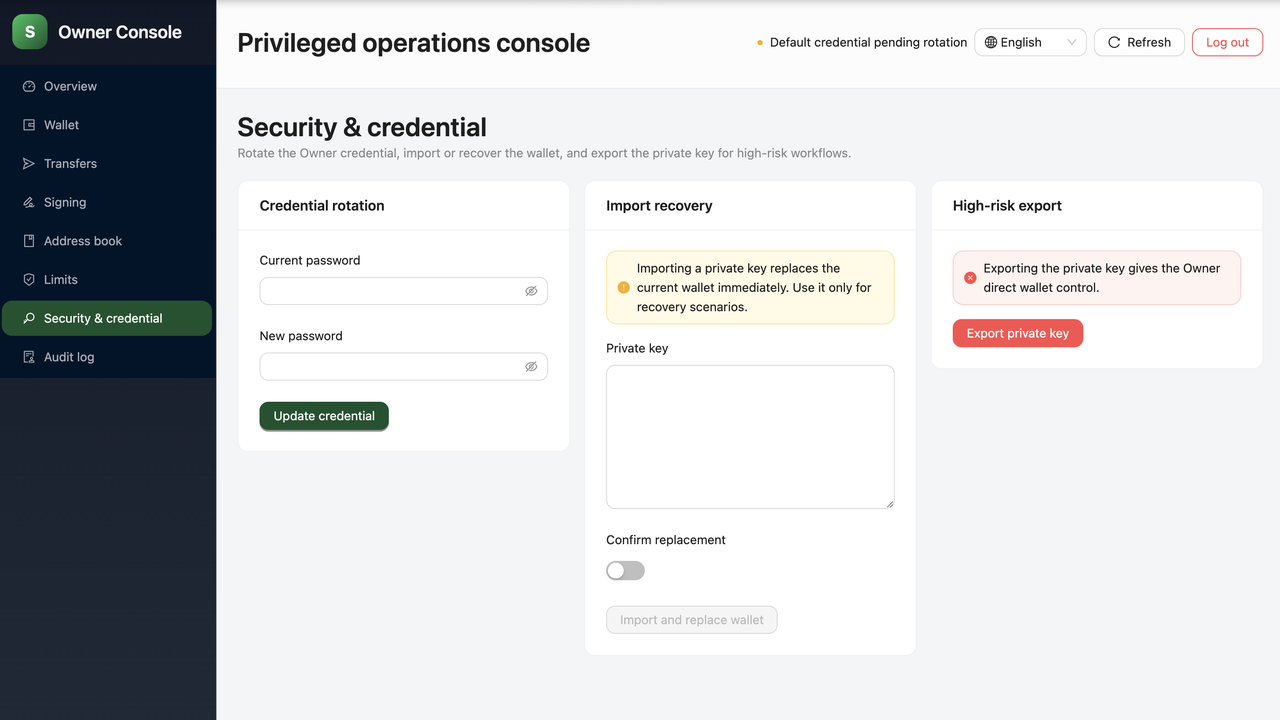Click the language dropdown chevron arrow
Viewport: 1280px width, 720px height.
(1072, 43)
